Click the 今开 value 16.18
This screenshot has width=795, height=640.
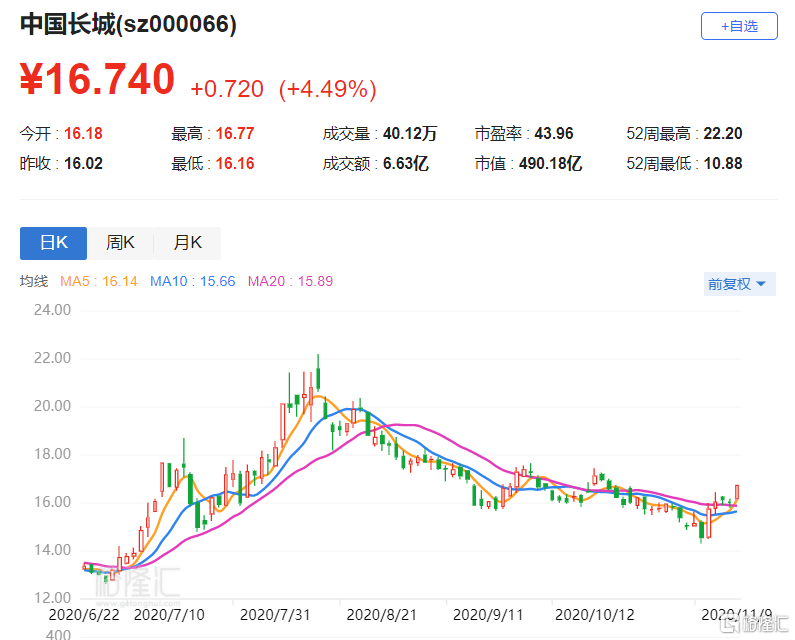[x=83, y=133]
